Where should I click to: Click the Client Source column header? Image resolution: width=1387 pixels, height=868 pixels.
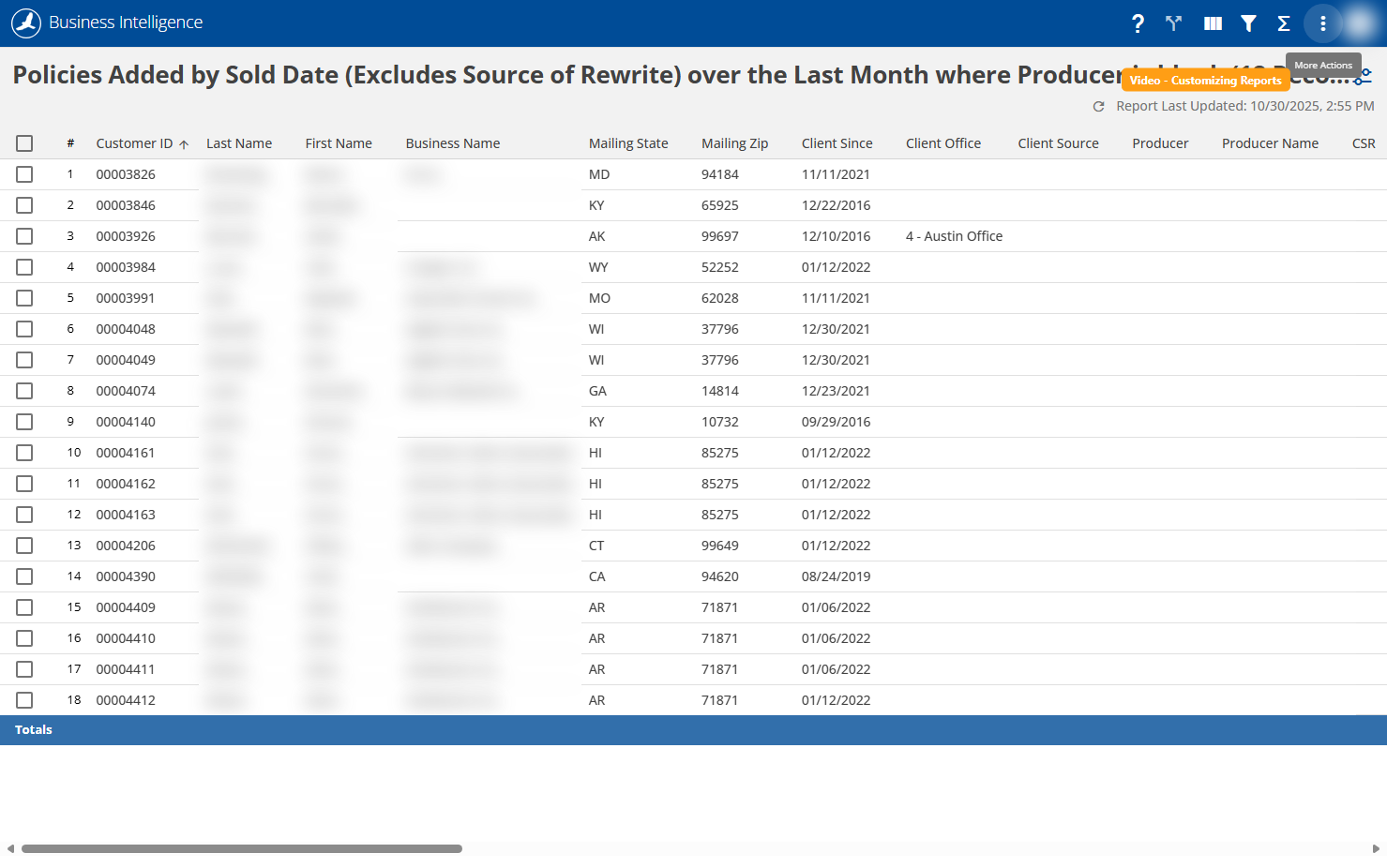coord(1058,143)
